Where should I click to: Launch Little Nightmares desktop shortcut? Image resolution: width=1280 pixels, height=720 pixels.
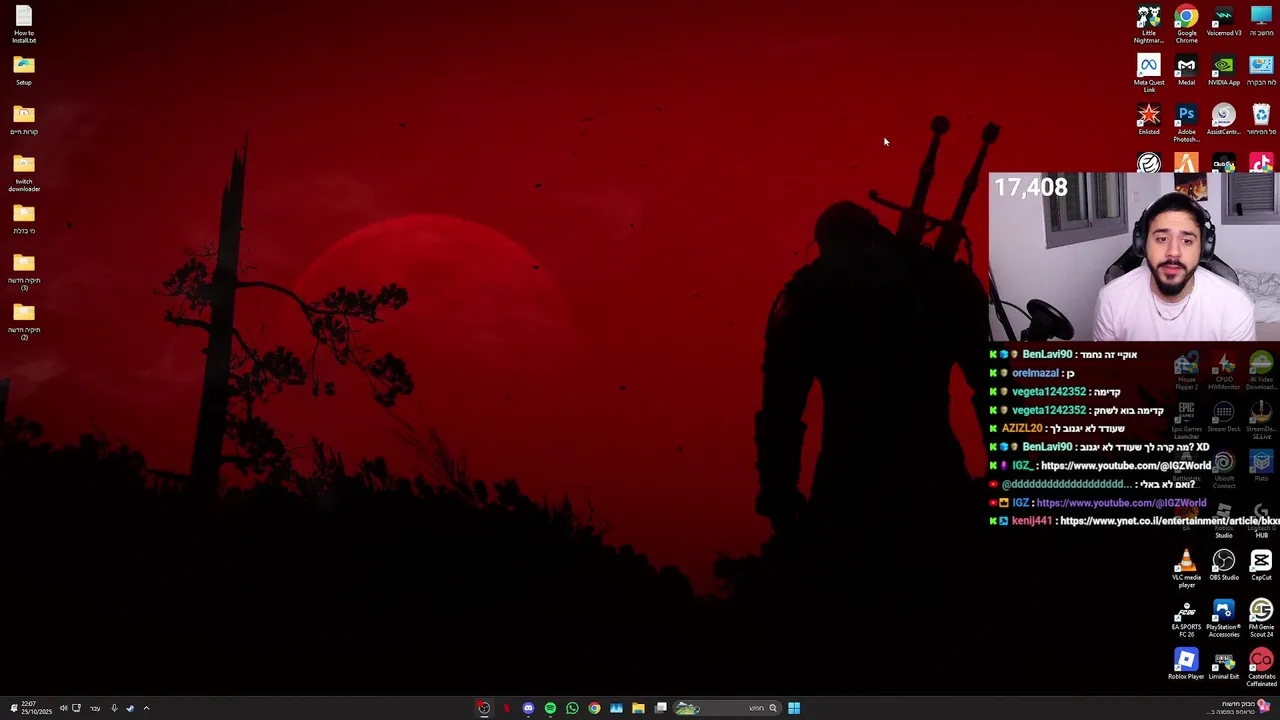point(1149,24)
